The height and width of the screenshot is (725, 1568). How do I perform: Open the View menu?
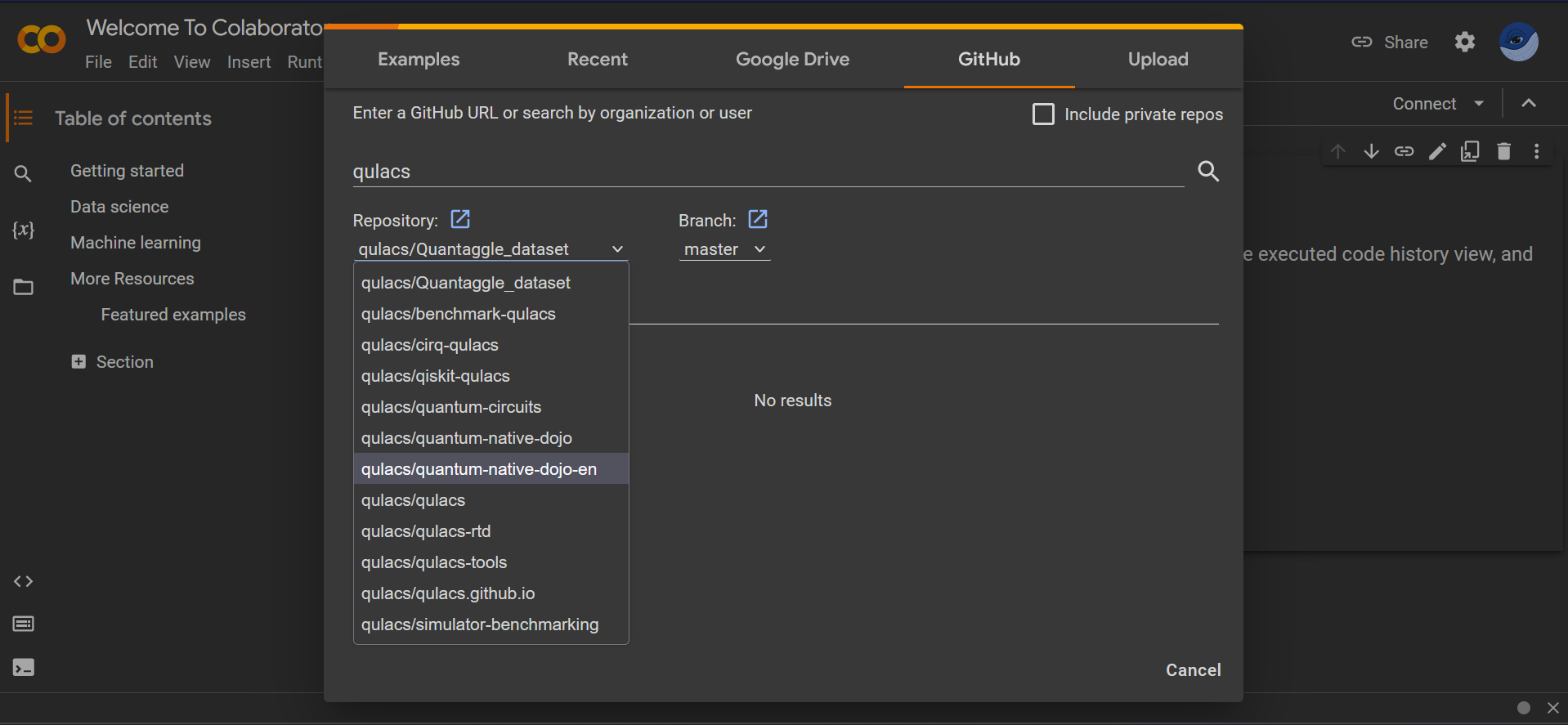click(192, 62)
